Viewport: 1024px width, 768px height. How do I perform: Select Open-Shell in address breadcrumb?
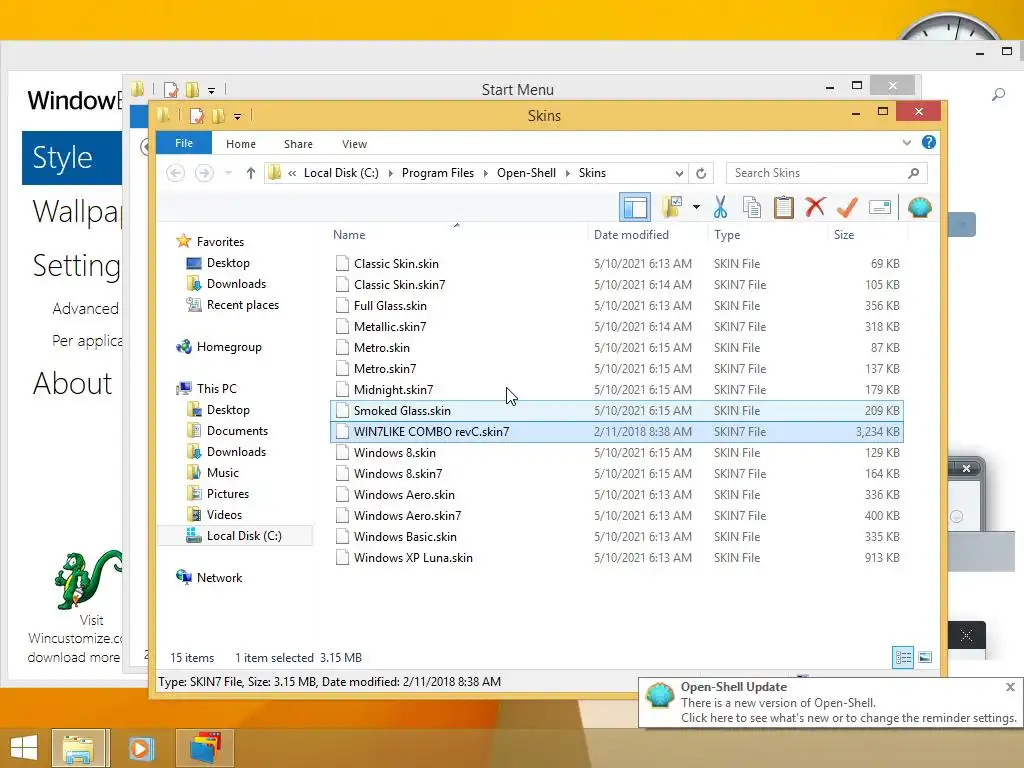coord(526,173)
